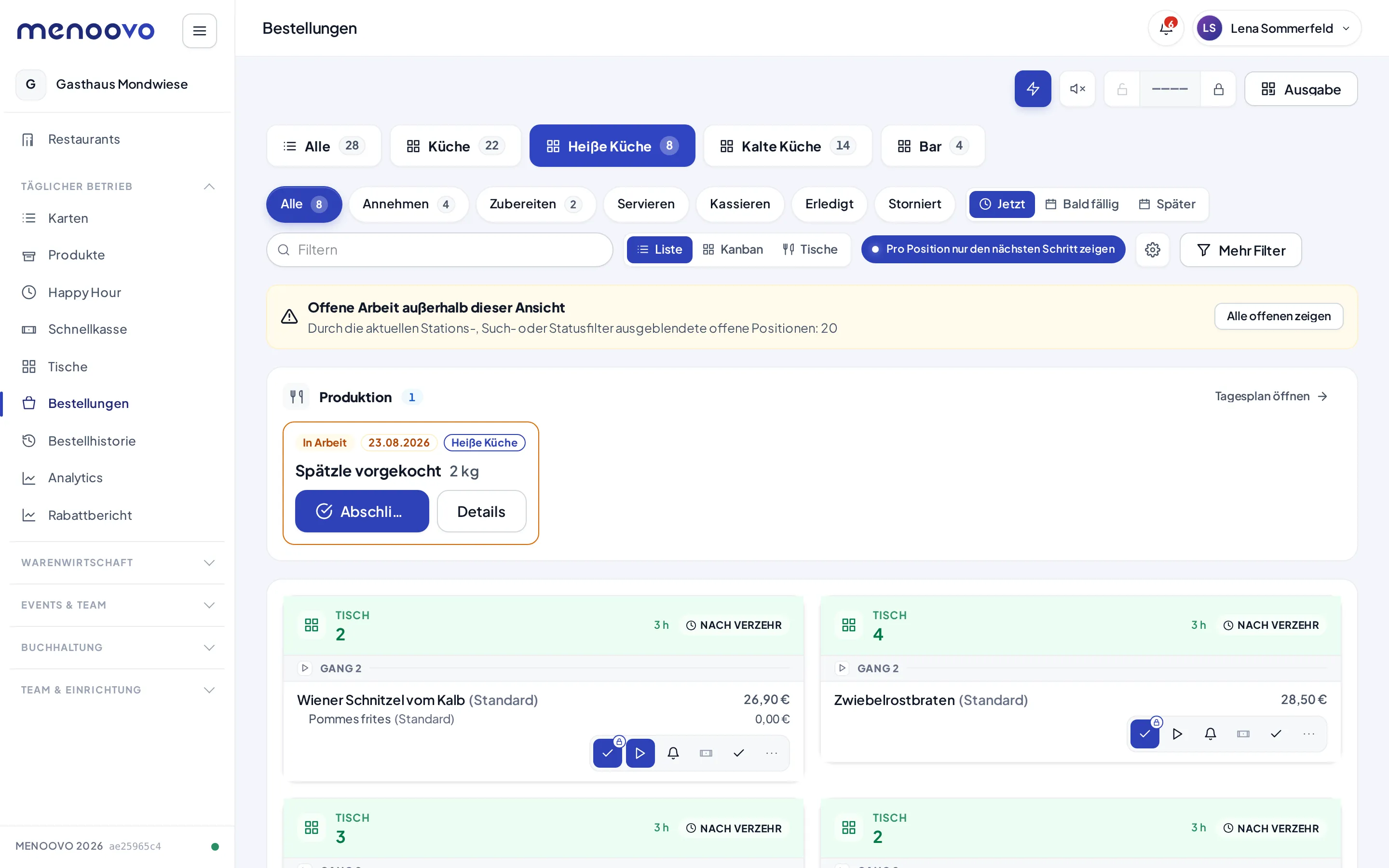Open the Kalte Küche station tab
Image resolution: width=1389 pixels, height=868 pixels.
pos(788,147)
